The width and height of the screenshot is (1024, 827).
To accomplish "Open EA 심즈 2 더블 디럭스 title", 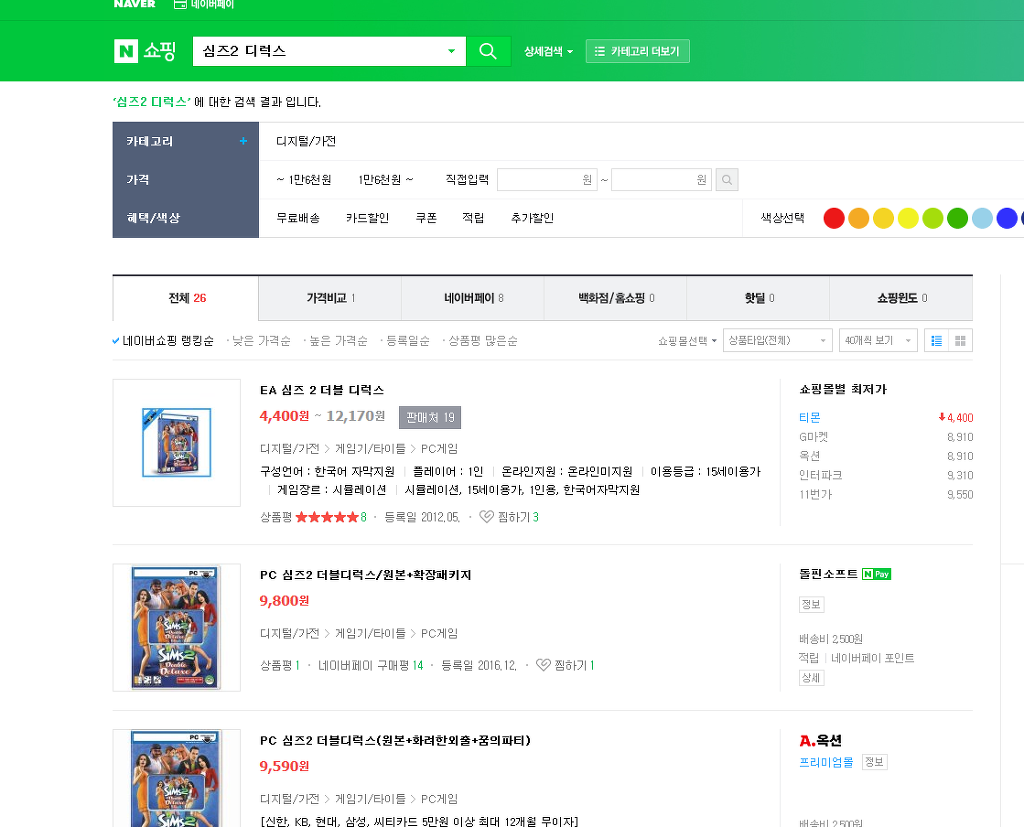I will coord(322,390).
